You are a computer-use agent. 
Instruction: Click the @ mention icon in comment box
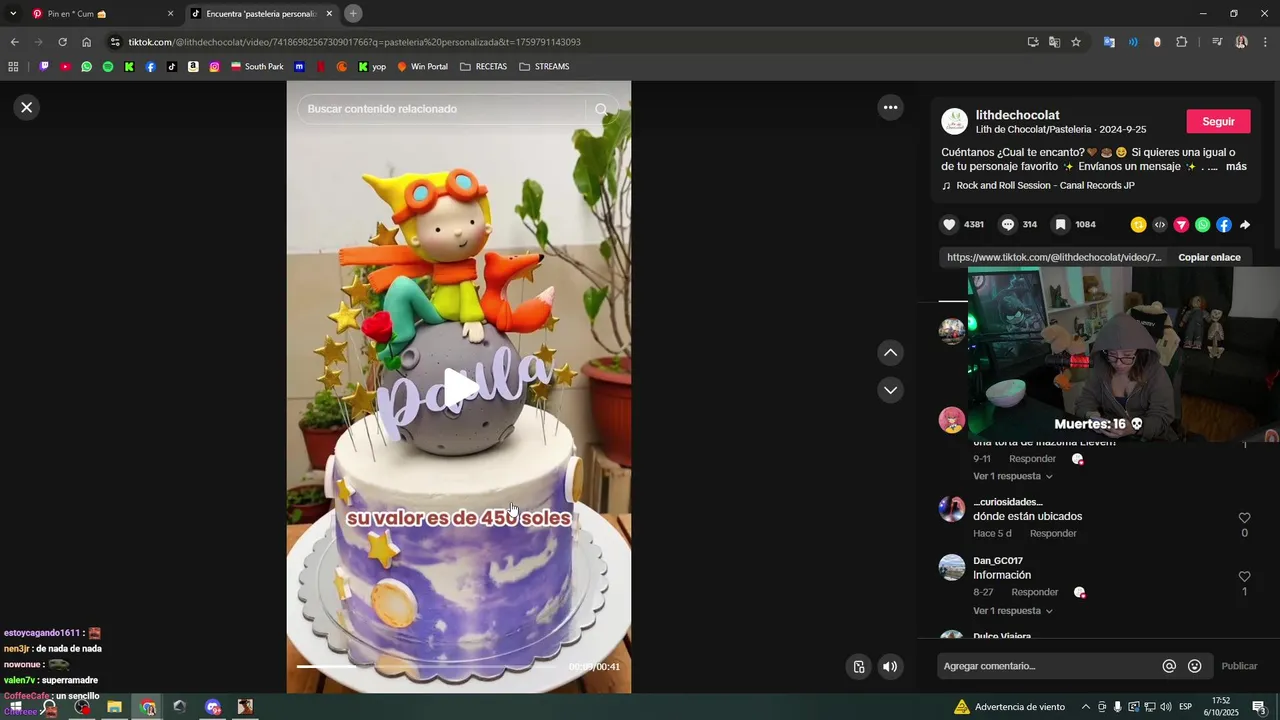pyautogui.click(x=1169, y=666)
